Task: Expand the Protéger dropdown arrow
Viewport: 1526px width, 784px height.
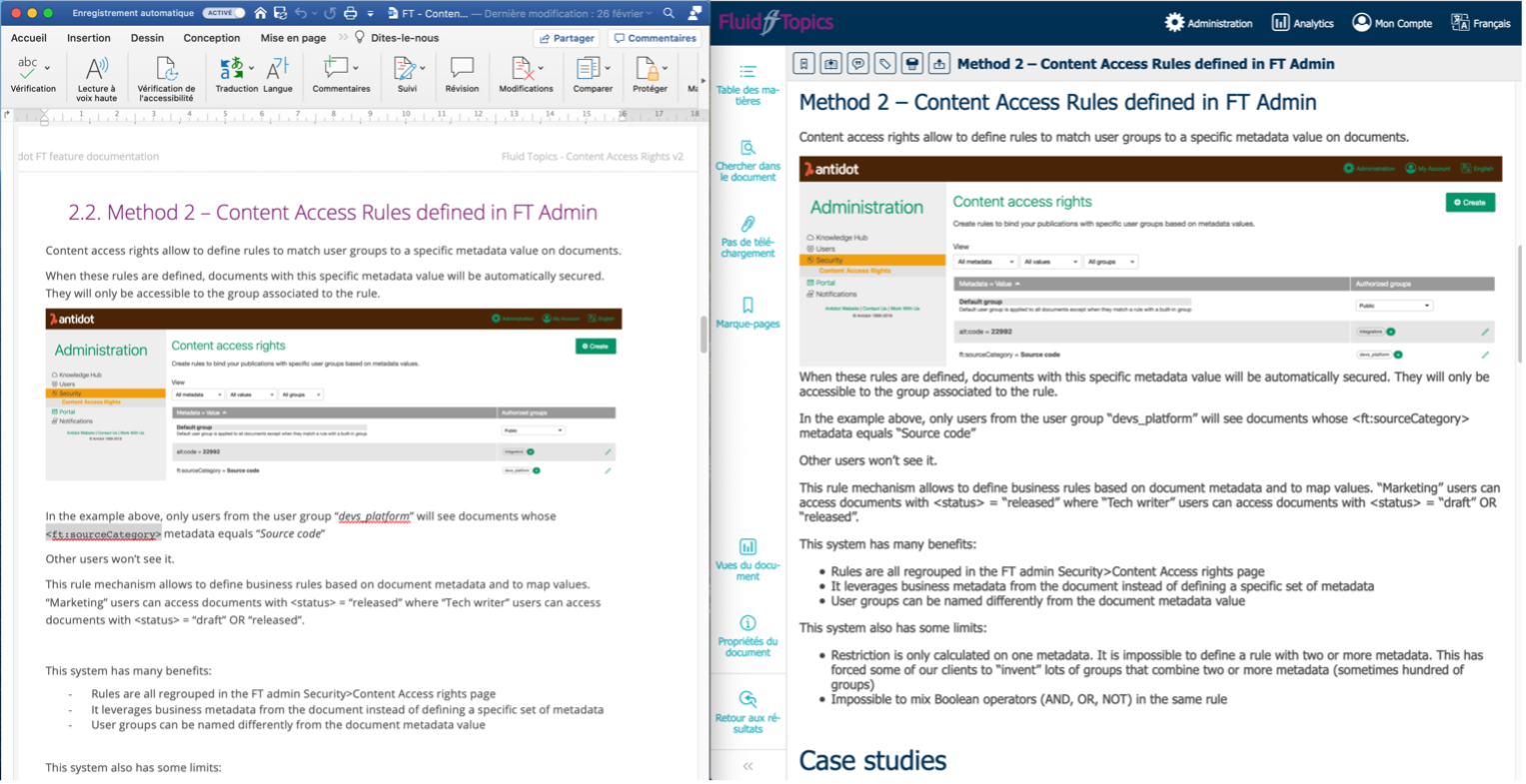Action: point(665,68)
